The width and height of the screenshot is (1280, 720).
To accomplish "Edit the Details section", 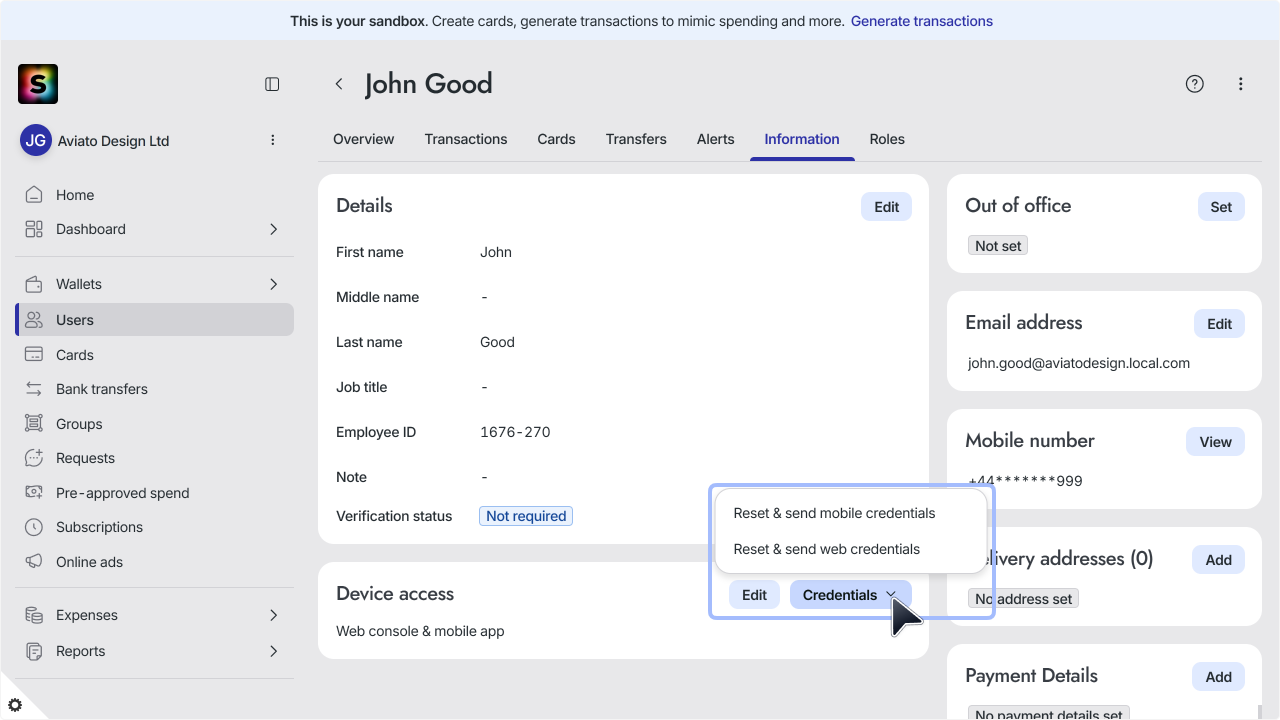I will [886, 207].
